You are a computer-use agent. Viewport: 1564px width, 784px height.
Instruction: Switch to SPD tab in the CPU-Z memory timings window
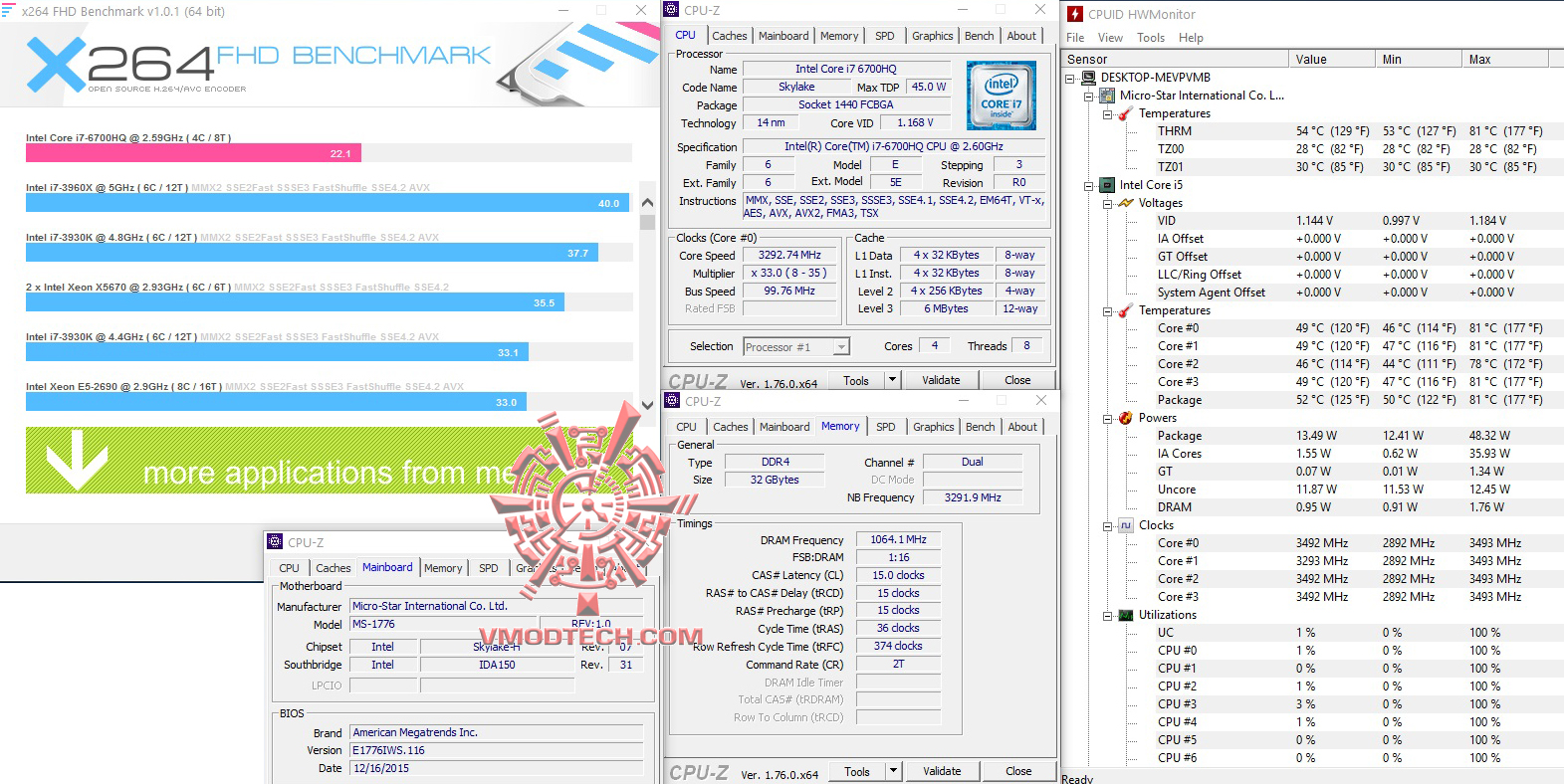[x=886, y=427]
